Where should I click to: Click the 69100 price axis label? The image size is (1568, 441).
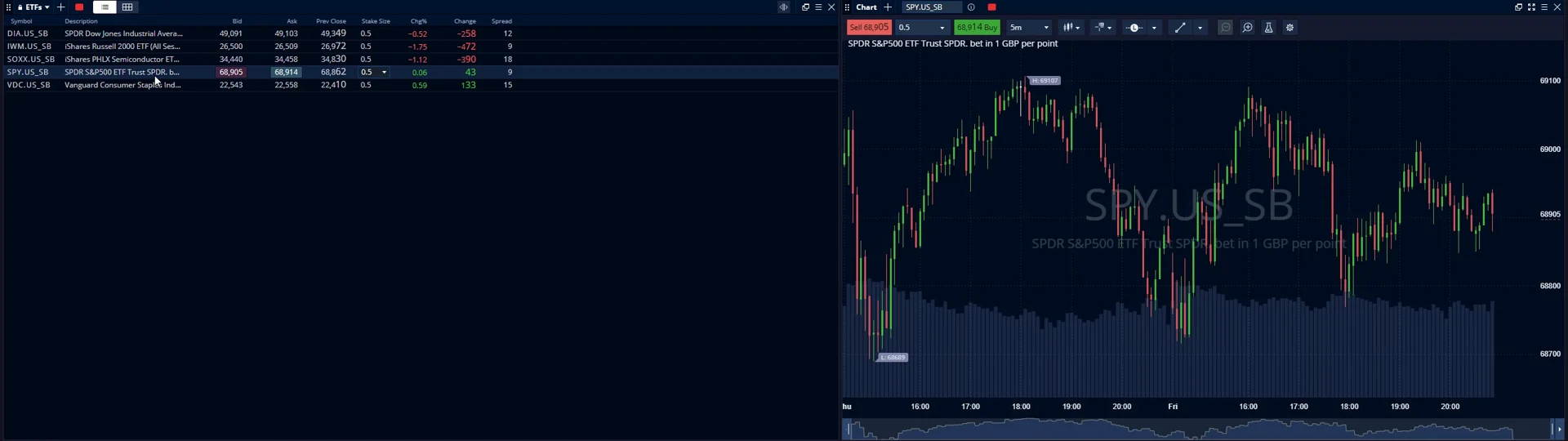tap(1549, 81)
